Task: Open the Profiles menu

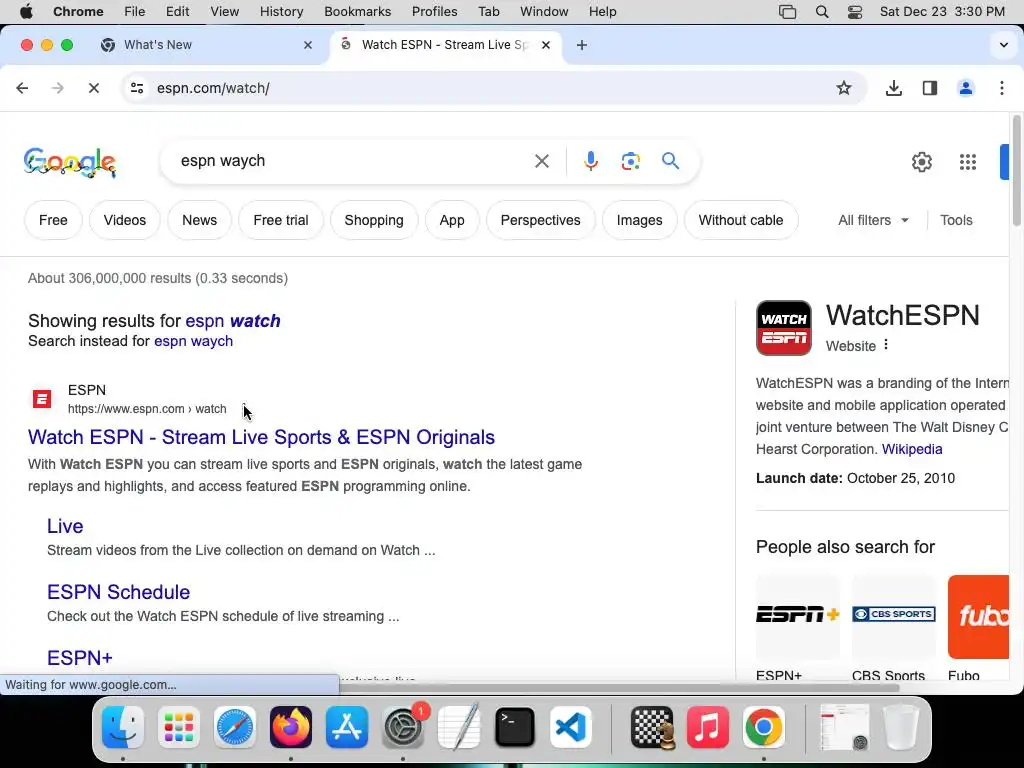Action: 434,12
